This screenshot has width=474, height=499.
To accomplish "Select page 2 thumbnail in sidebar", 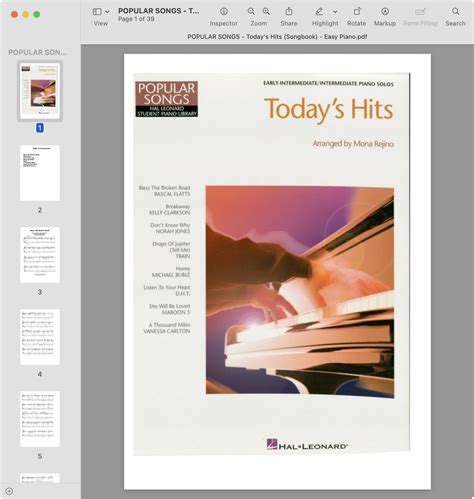I will coord(40,173).
